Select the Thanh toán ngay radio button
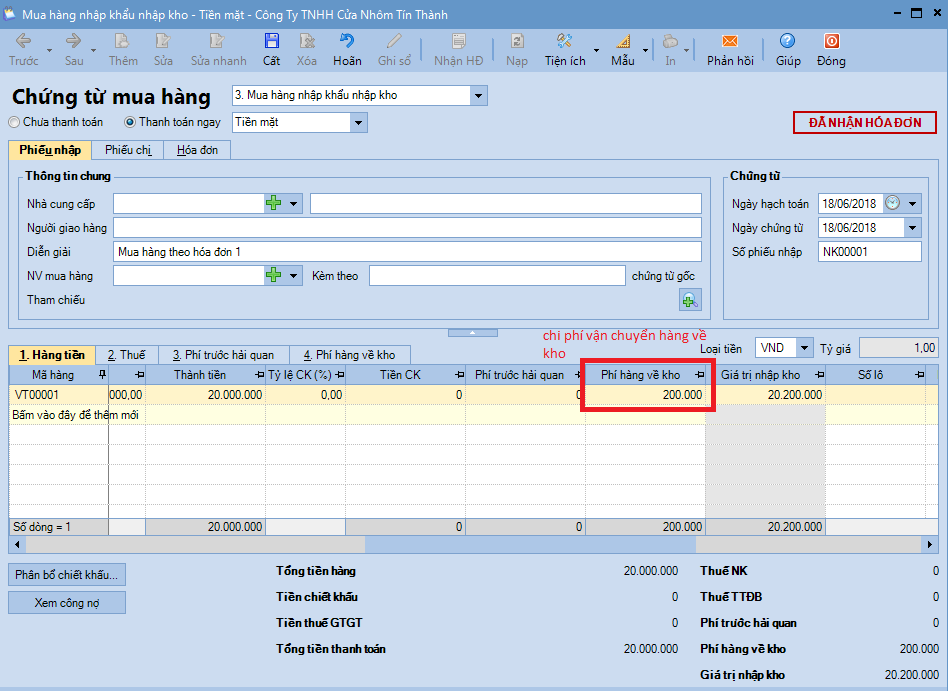The height and width of the screenshot is (691, 948). (x=129, y=122)
